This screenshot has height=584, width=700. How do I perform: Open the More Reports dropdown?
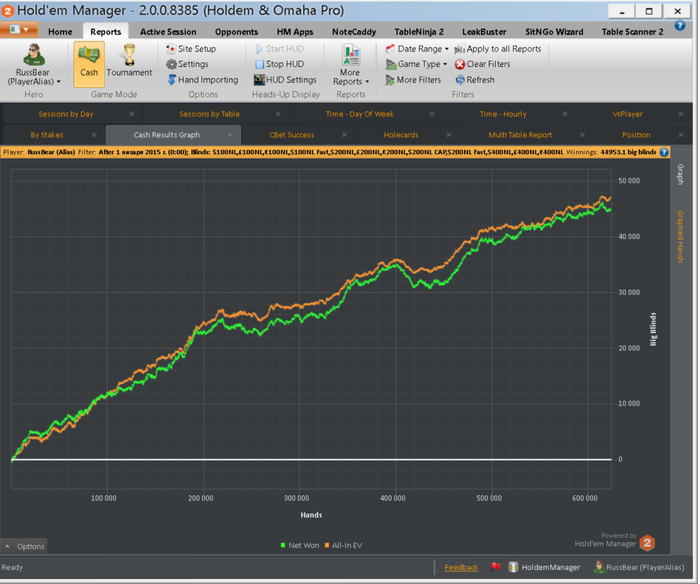[351, 77]
